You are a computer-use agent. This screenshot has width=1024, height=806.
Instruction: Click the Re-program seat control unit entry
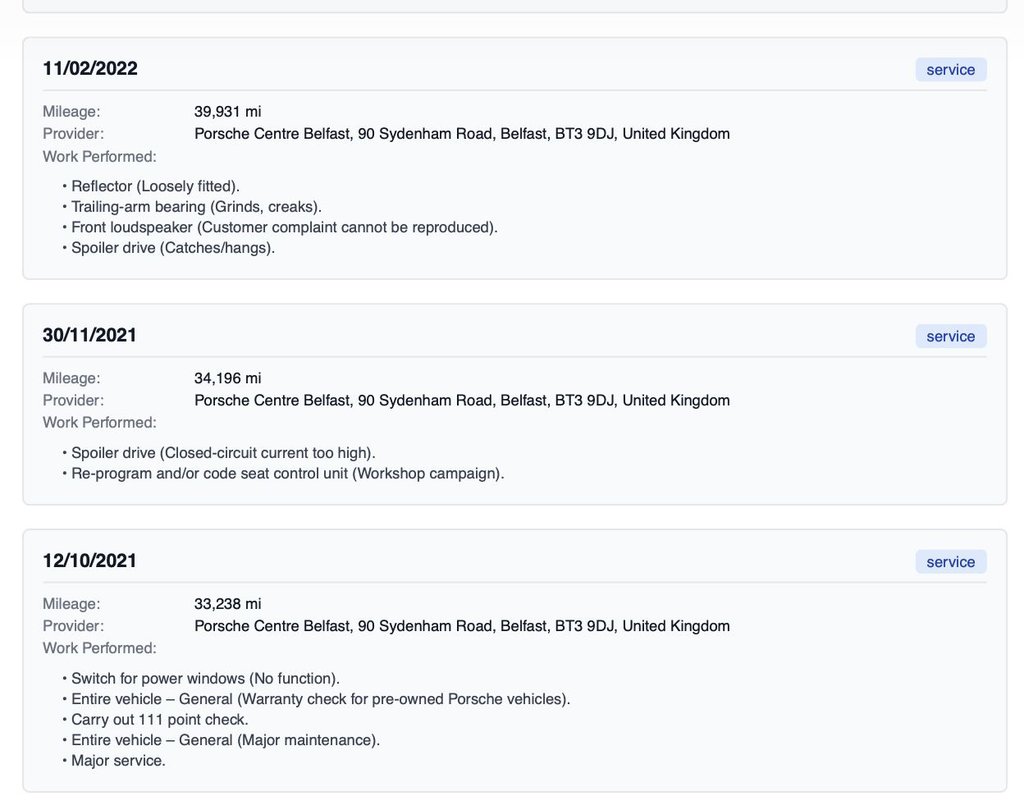pos(287,473)
